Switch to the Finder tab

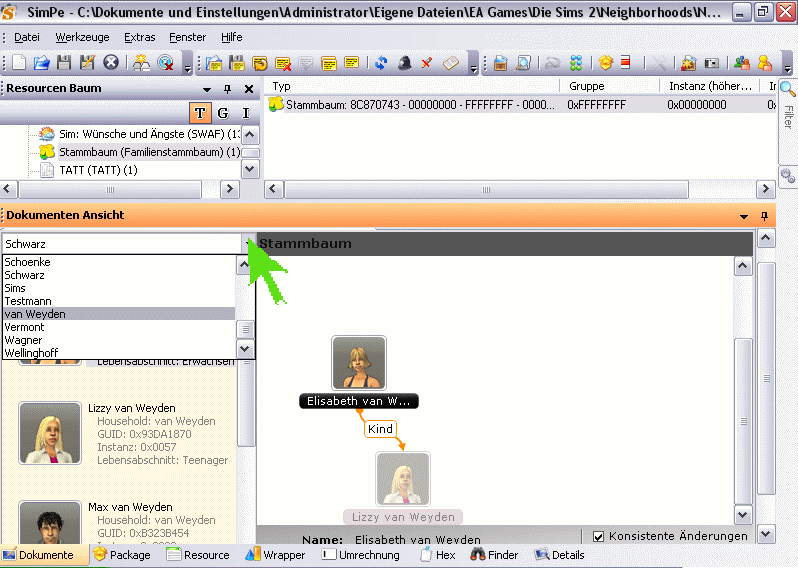coord(494,555)
